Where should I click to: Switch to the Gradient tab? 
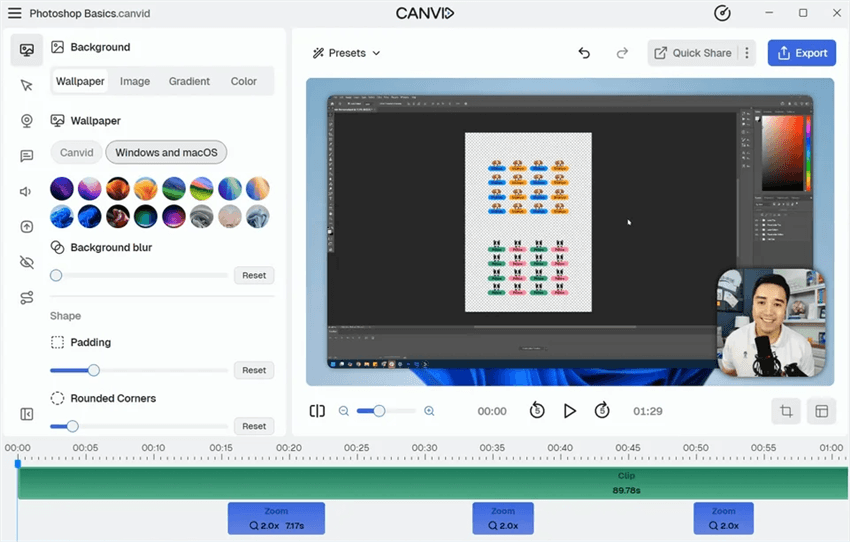tap(189, 81)
